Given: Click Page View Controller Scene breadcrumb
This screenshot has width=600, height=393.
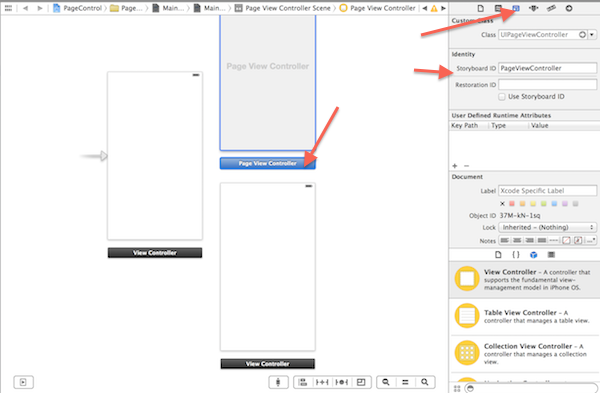Looking at the screenshot, I should point(282,8).
